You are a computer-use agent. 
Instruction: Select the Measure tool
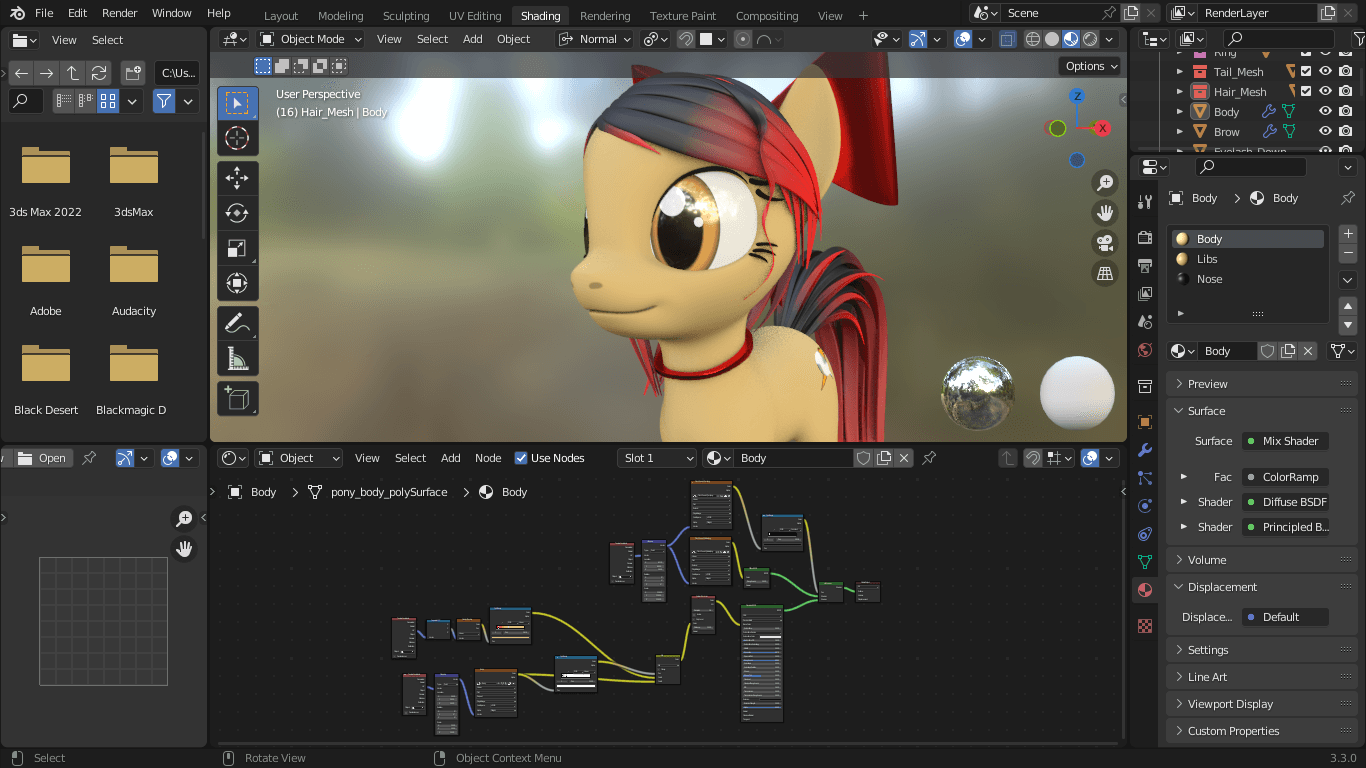[x=237, y=359]
